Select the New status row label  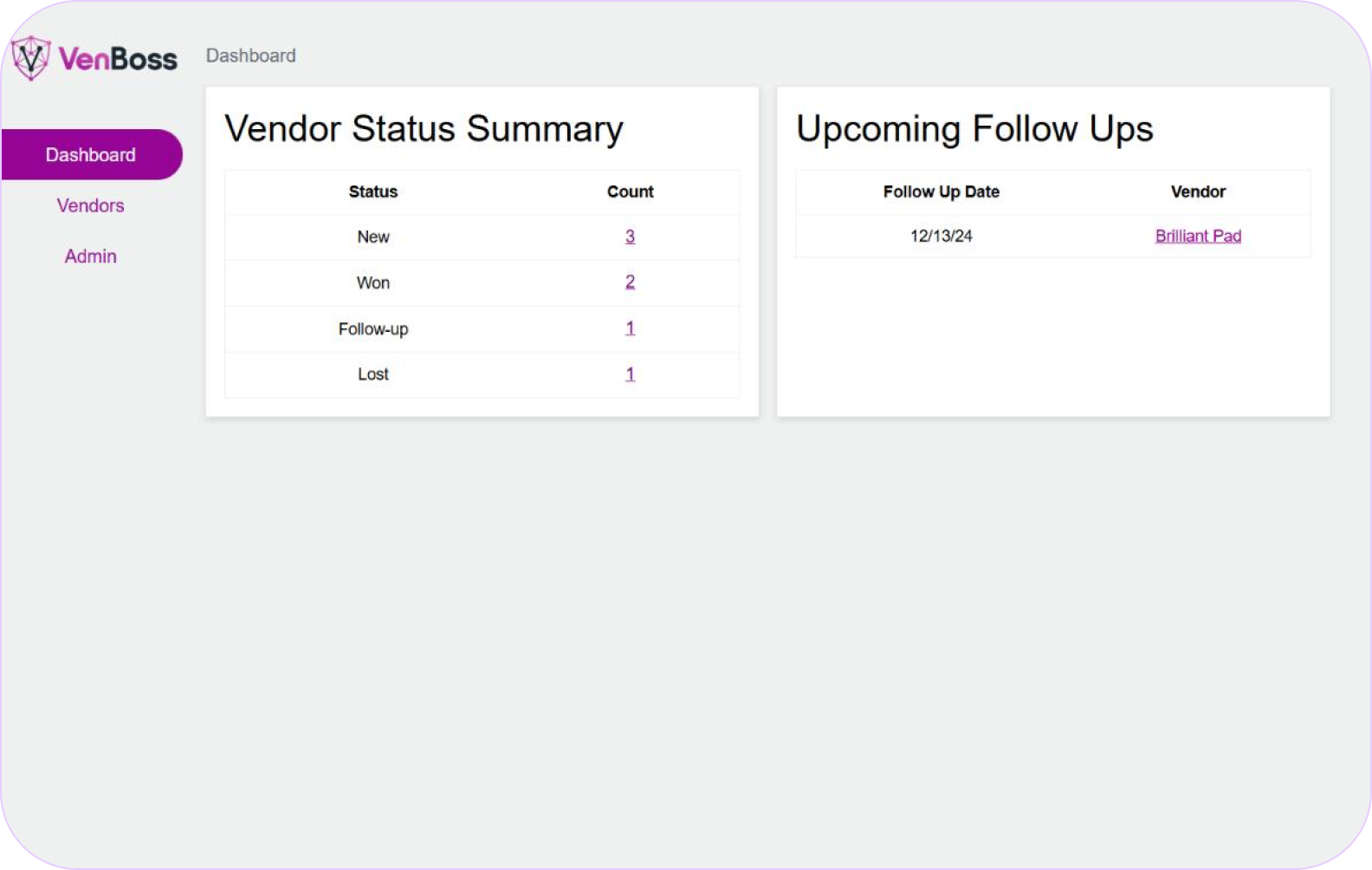(x=373, y=237)
